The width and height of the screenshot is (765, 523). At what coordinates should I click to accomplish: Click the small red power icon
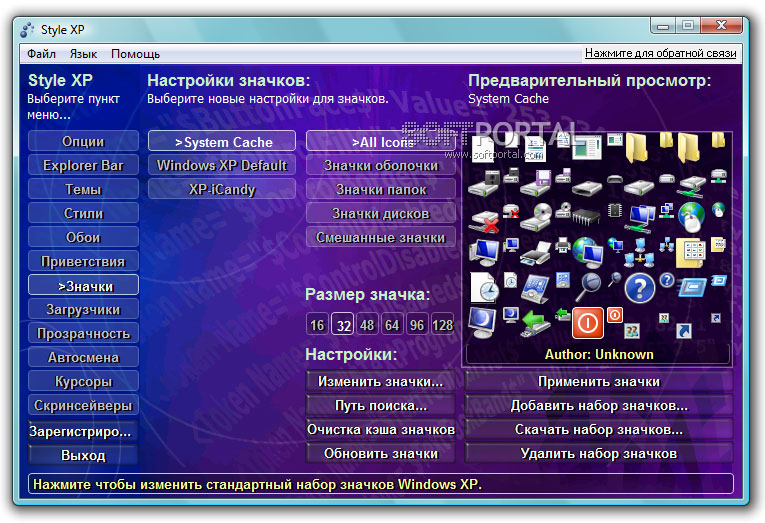(615, 315)
